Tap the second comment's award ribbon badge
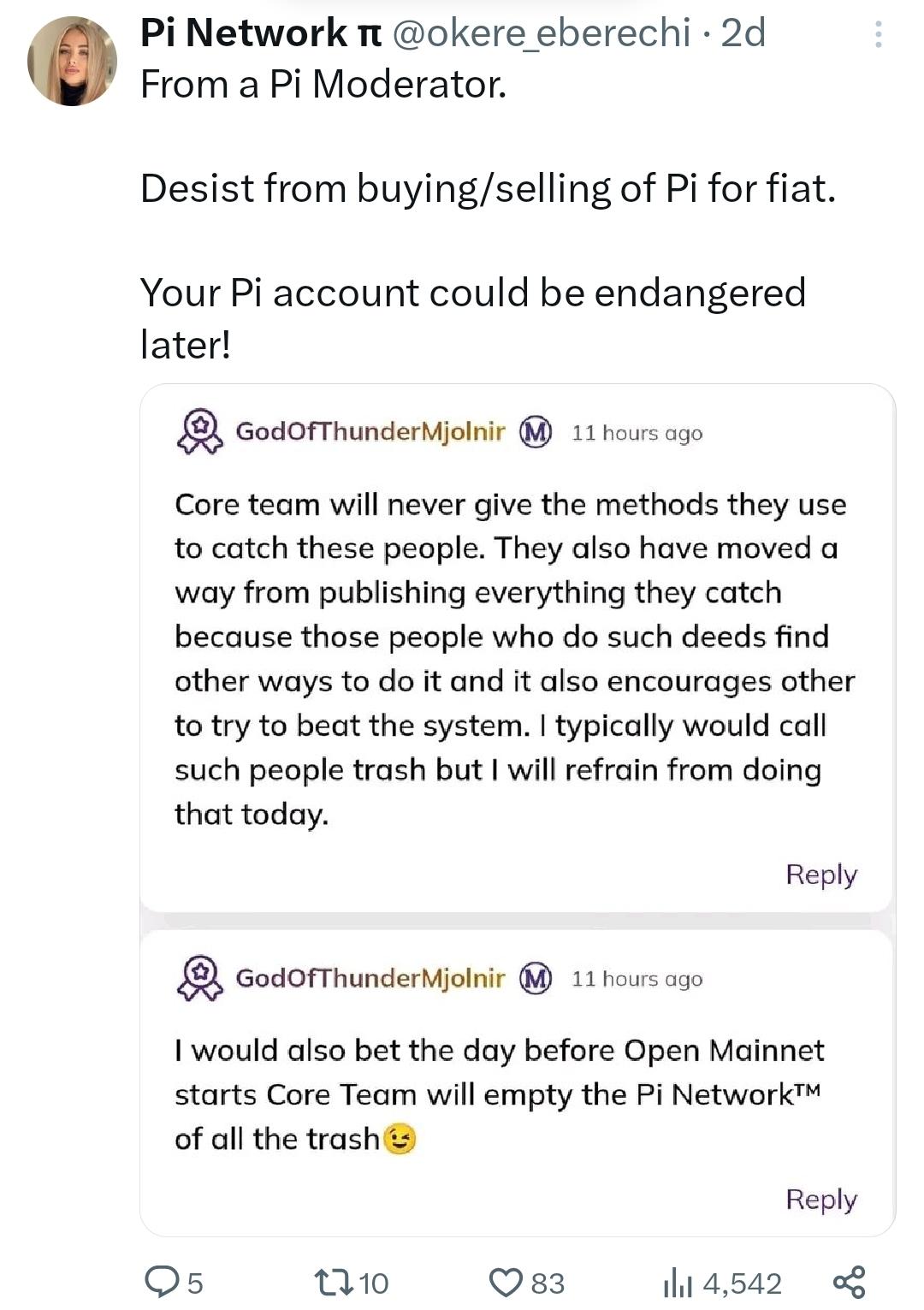Screen dimensions: 924x1310 click(x=199, y=977)
